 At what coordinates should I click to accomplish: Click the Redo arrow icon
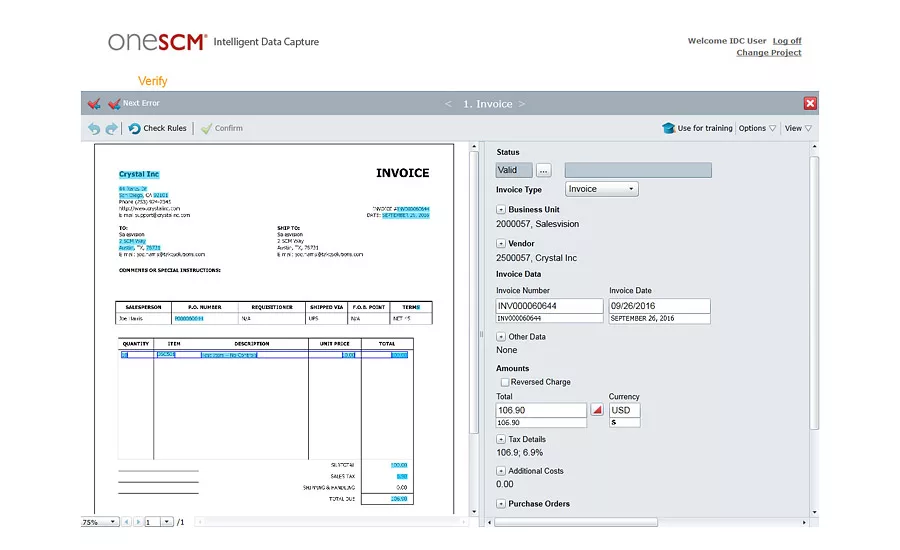point(111,129)
